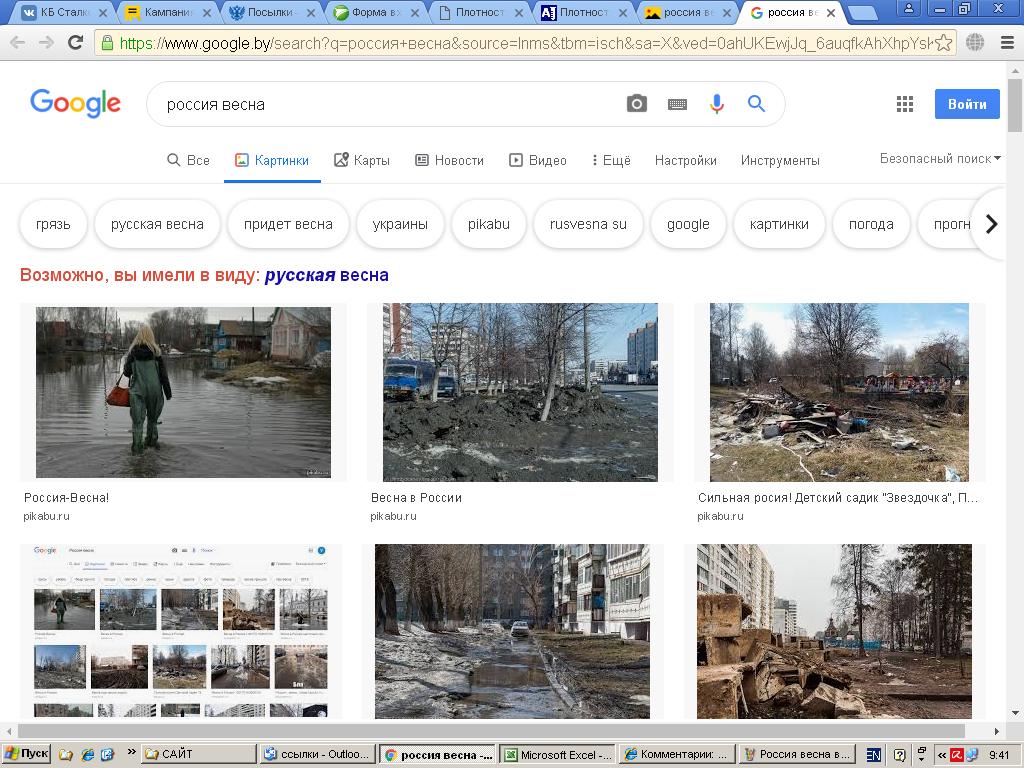Bookmark this page with the star icon
This screenshot has height=768, width=1024.
tap(943, 43)
